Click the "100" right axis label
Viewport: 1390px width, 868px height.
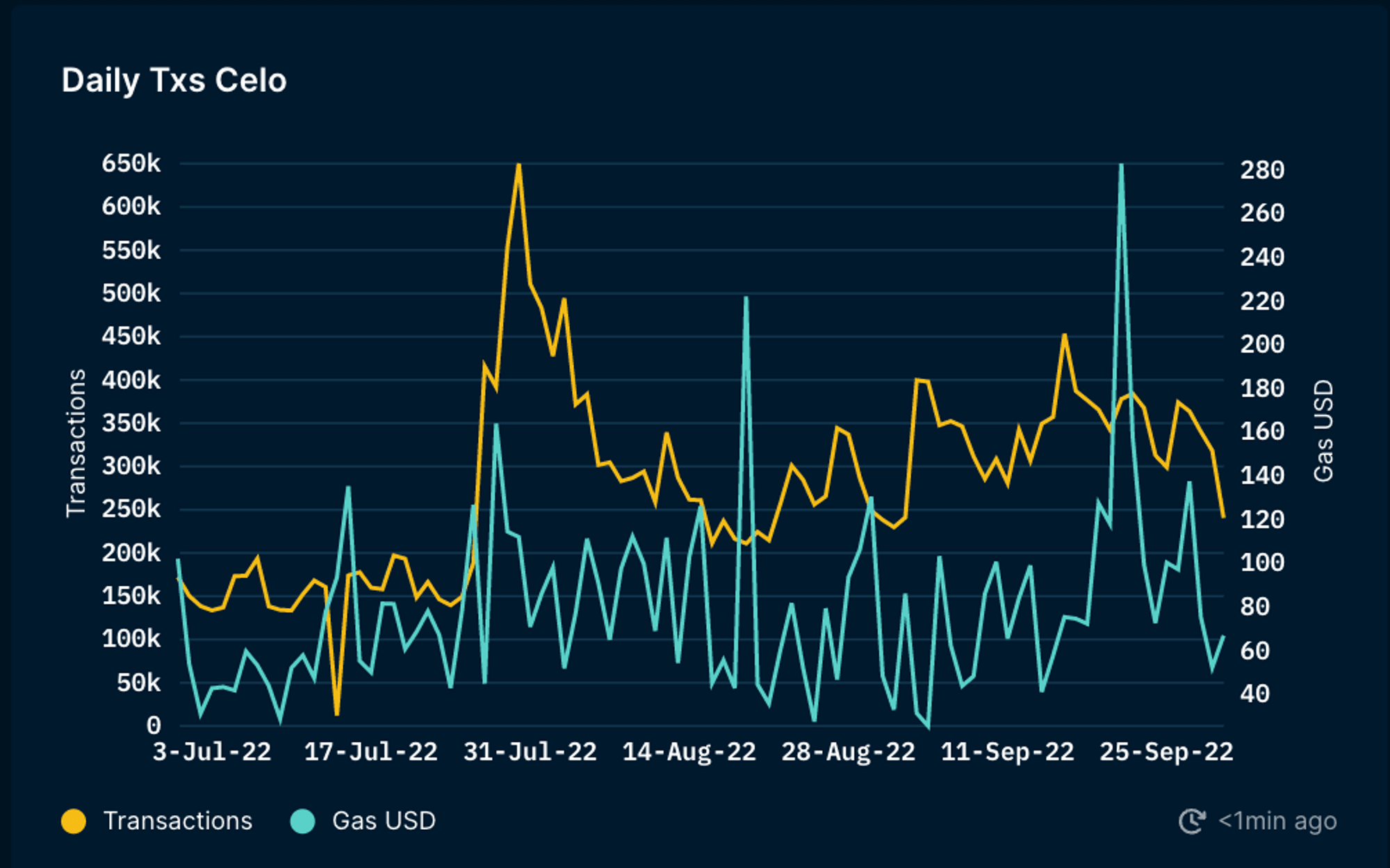(x=1263, y=563)
